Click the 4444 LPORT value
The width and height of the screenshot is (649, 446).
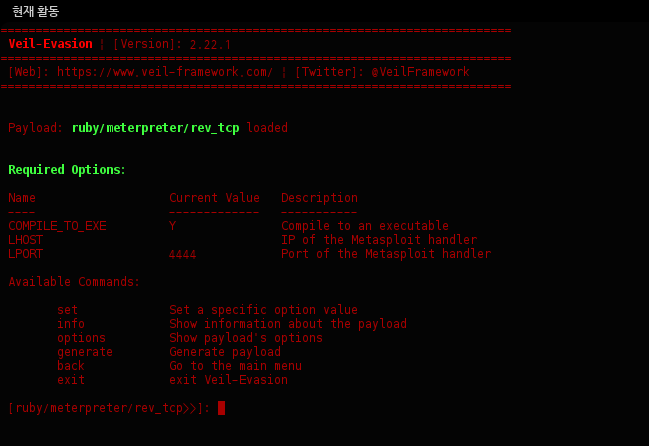click(183, 254)
